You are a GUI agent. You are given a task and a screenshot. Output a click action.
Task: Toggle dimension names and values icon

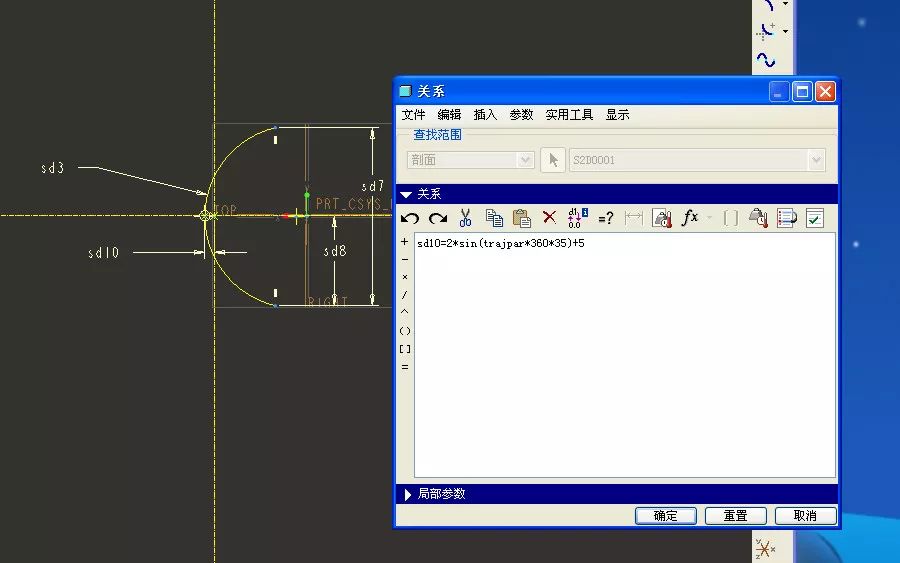coord(577,218)
